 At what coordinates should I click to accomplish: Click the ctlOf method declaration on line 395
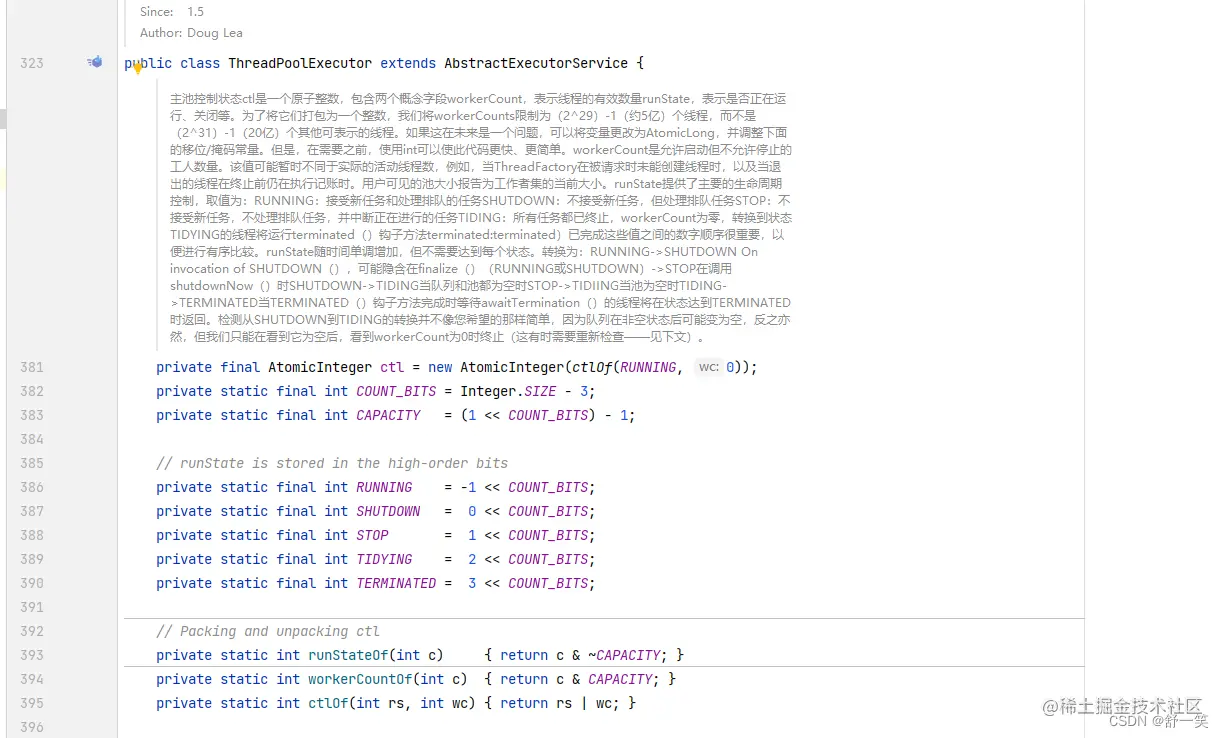point(328,703)
